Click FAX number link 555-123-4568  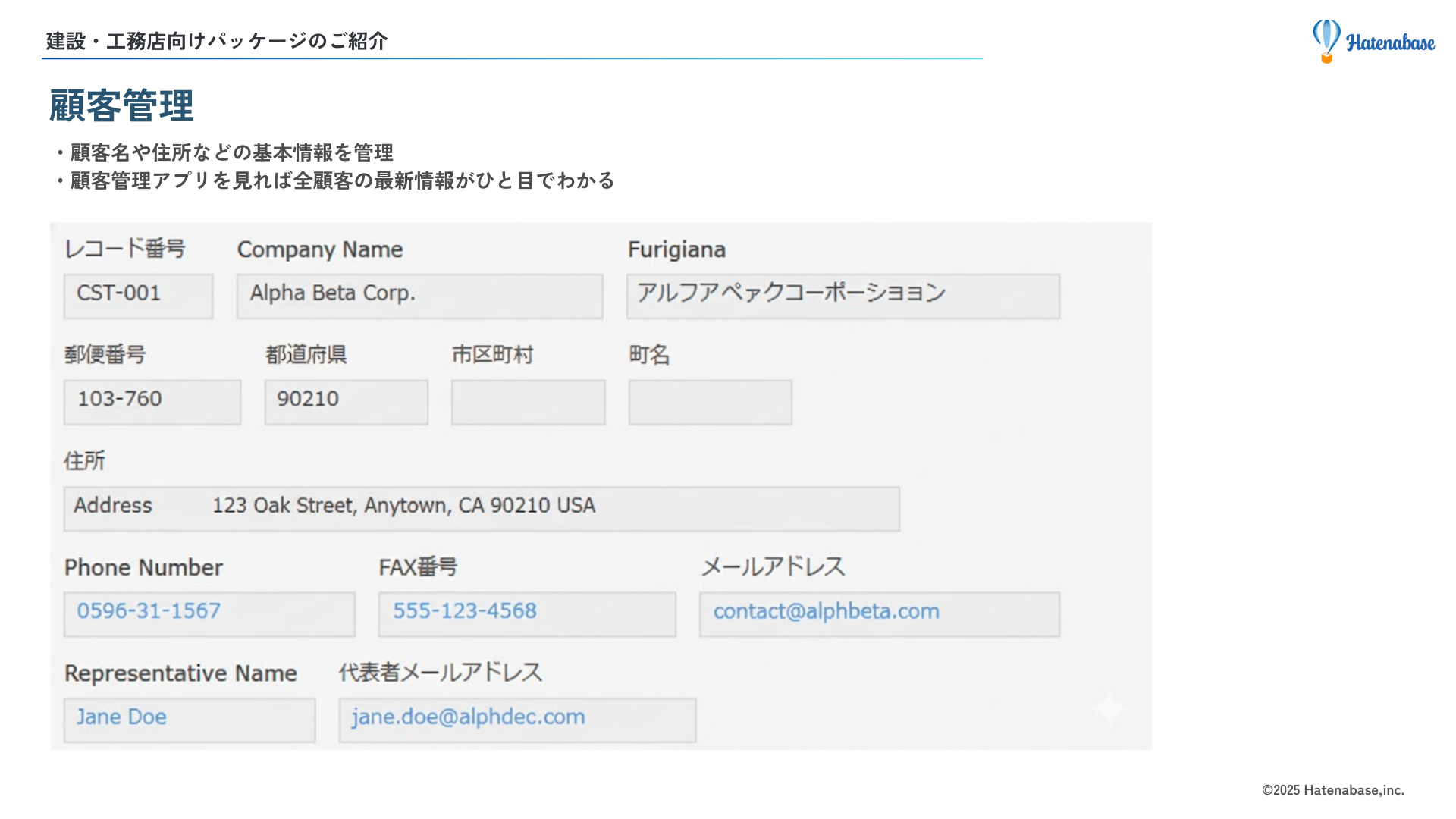point(464,611)
